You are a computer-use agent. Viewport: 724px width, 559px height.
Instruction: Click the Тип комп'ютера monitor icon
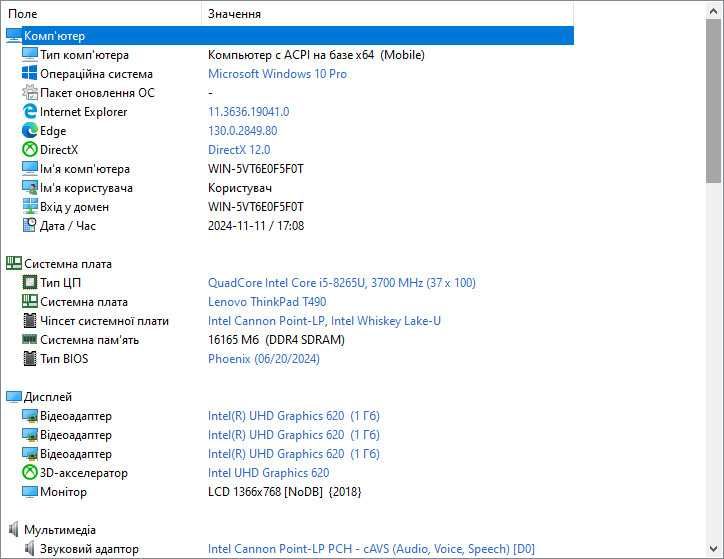(x=30, y=54)
